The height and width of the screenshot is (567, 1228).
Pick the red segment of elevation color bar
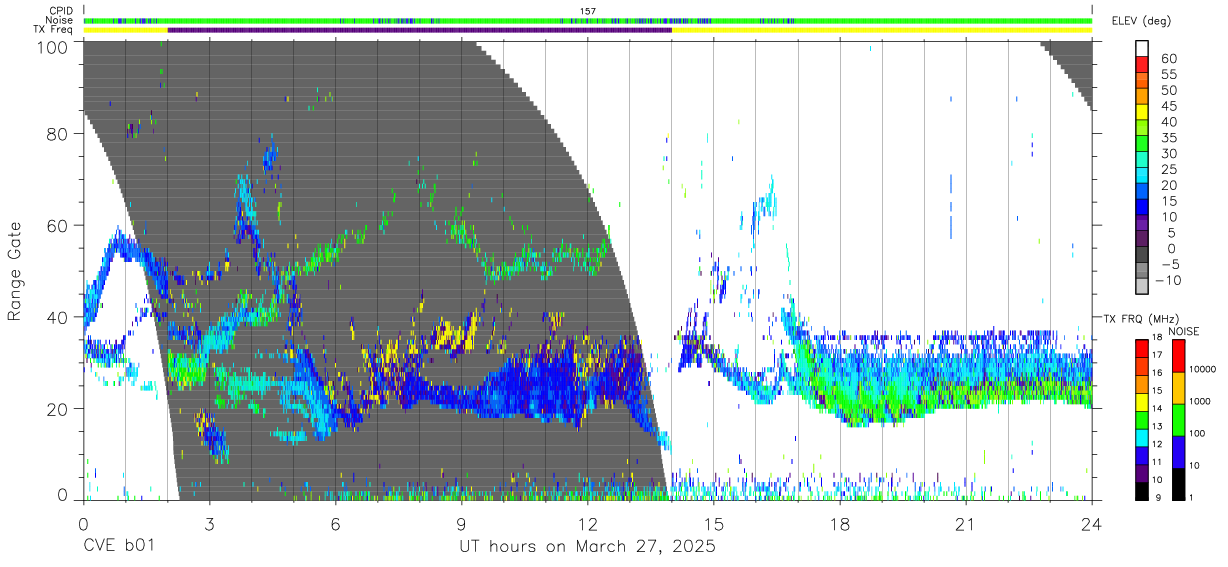click(1142, 65)
